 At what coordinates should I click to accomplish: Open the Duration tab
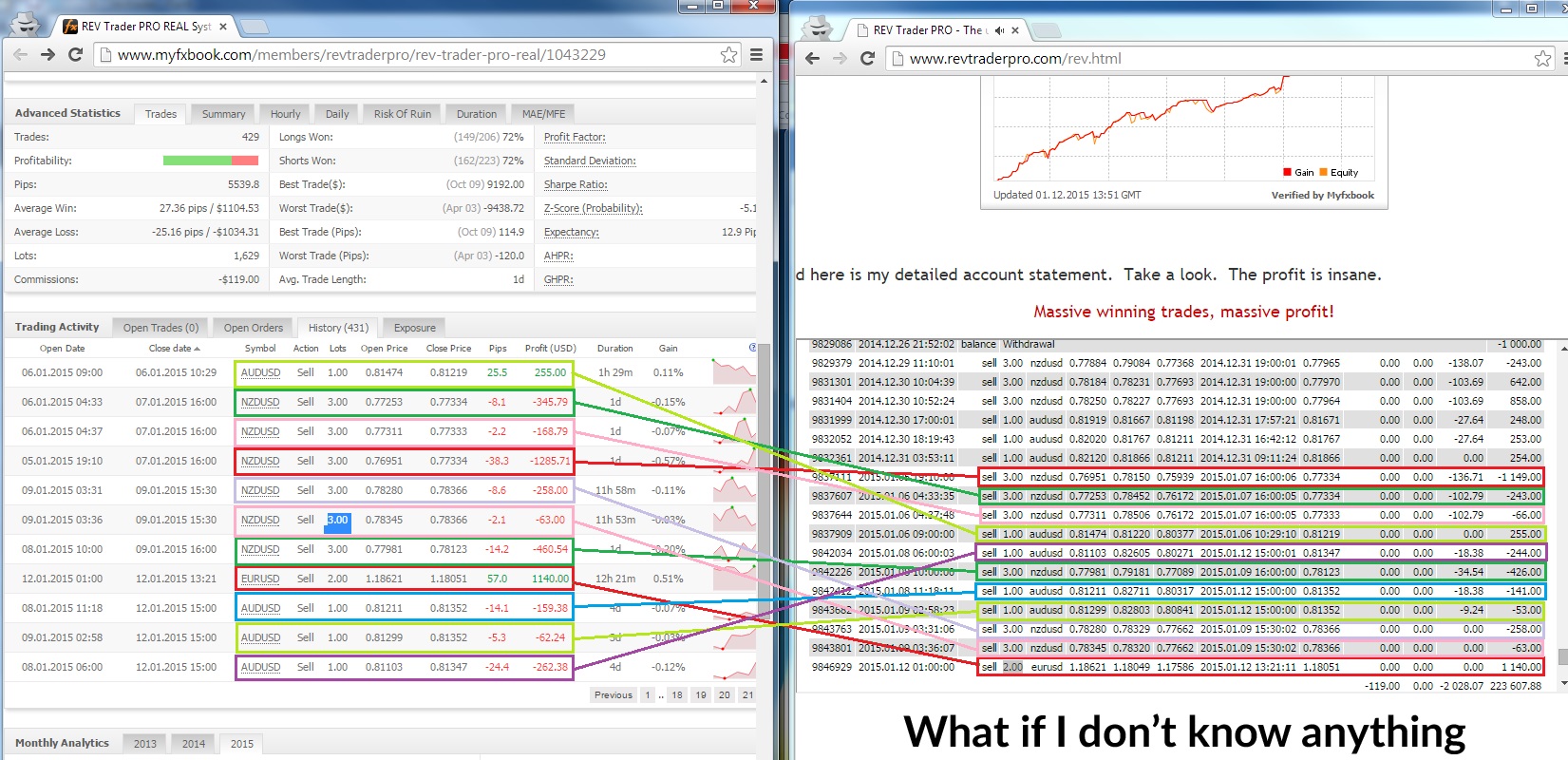(477, 113)
